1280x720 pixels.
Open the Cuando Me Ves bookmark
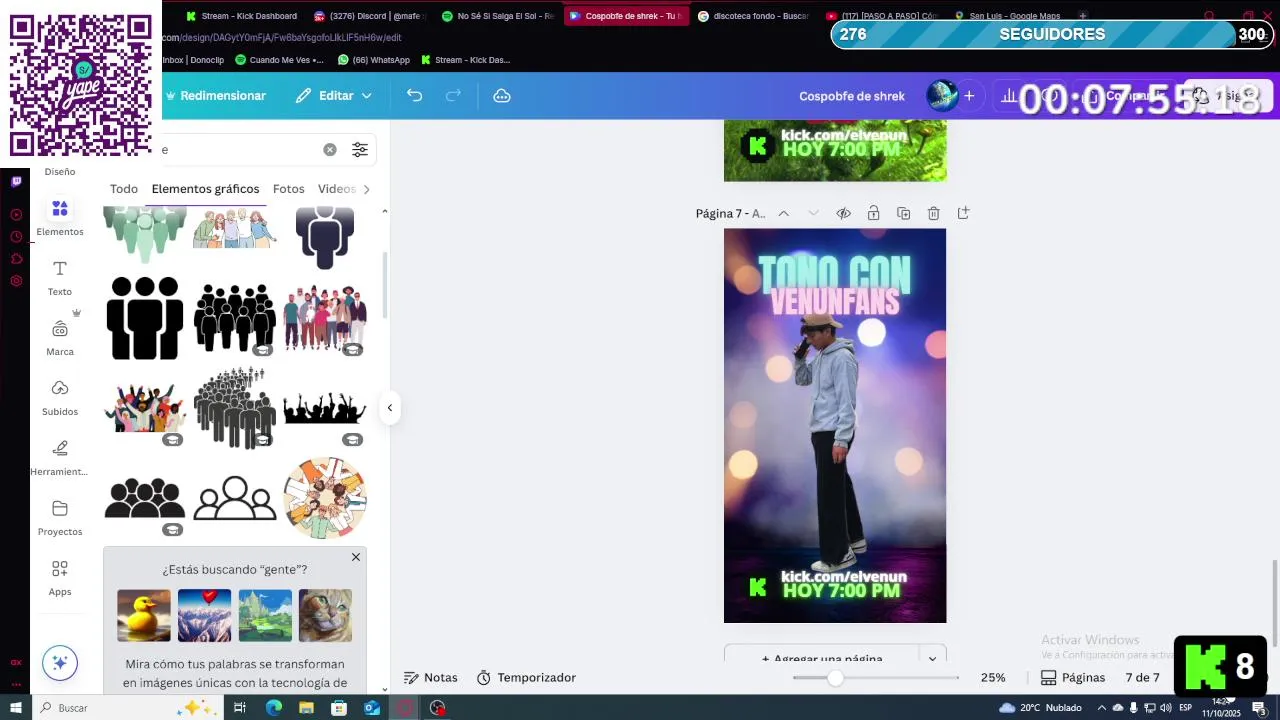coord(279,60)
